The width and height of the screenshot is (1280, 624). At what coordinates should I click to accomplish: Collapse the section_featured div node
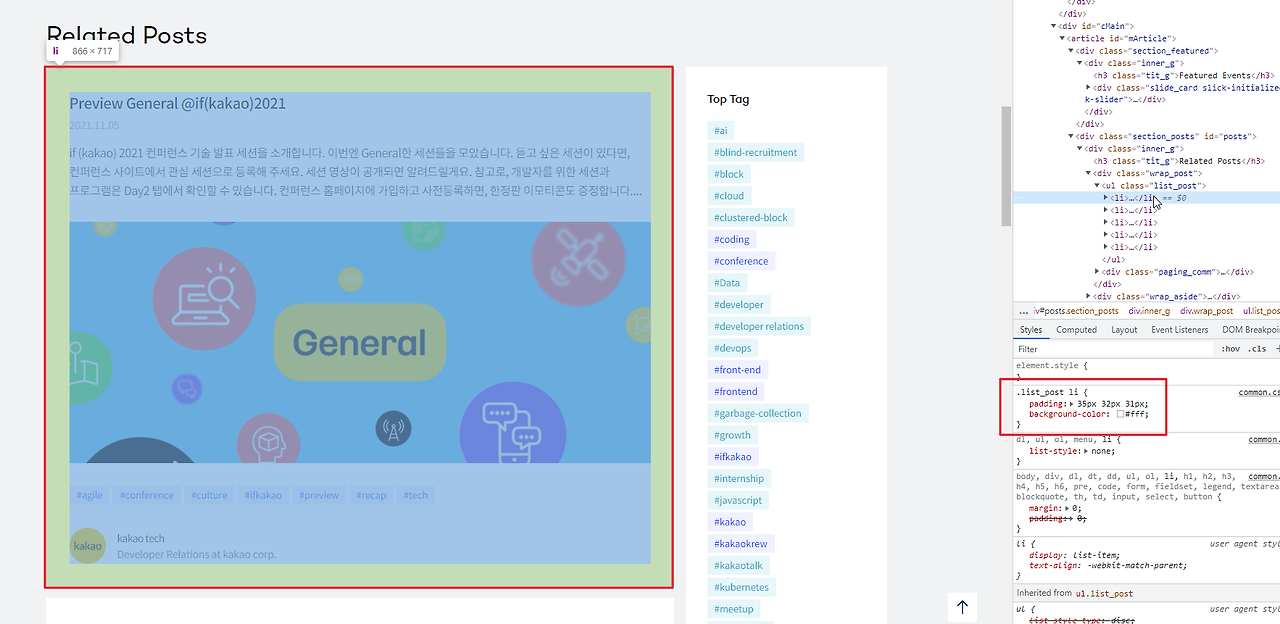pos(1071,50)
